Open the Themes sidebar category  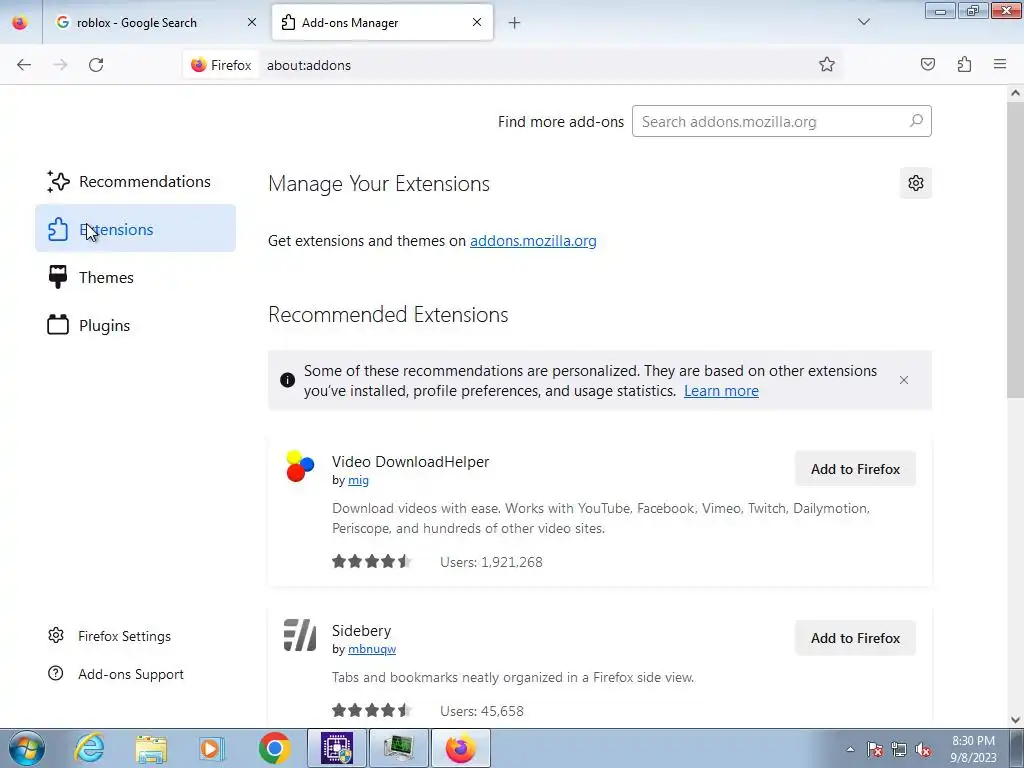[x=135, y=277]
